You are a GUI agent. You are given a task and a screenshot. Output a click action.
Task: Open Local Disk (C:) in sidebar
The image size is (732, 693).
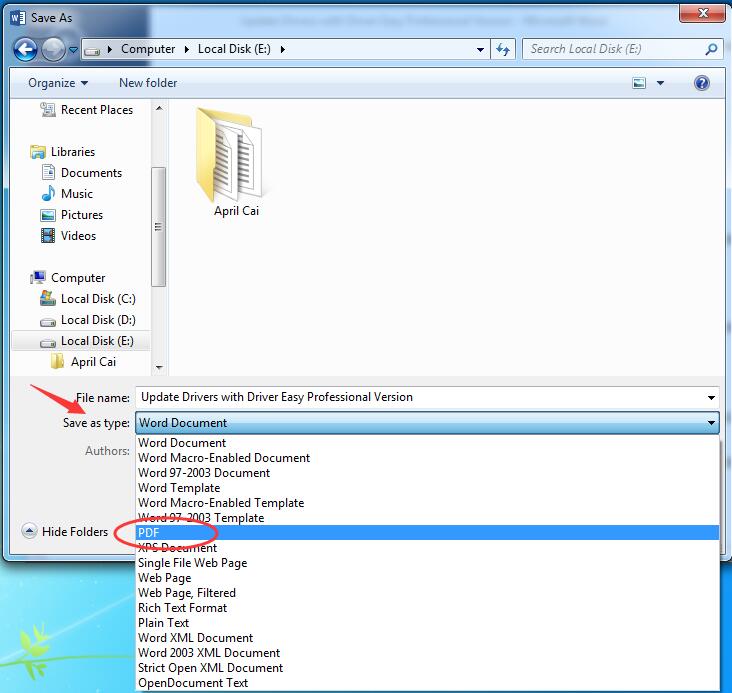(97, 299)
